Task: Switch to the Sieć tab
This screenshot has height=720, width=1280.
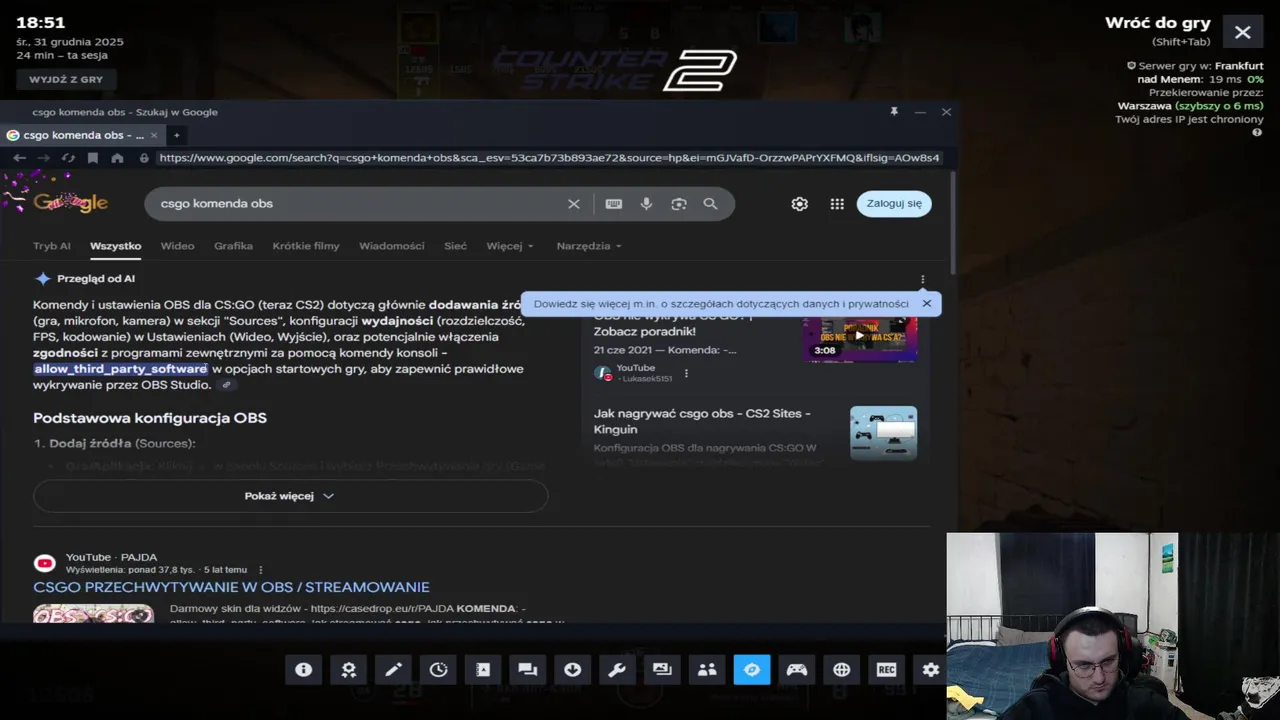Action: (455, 246)
